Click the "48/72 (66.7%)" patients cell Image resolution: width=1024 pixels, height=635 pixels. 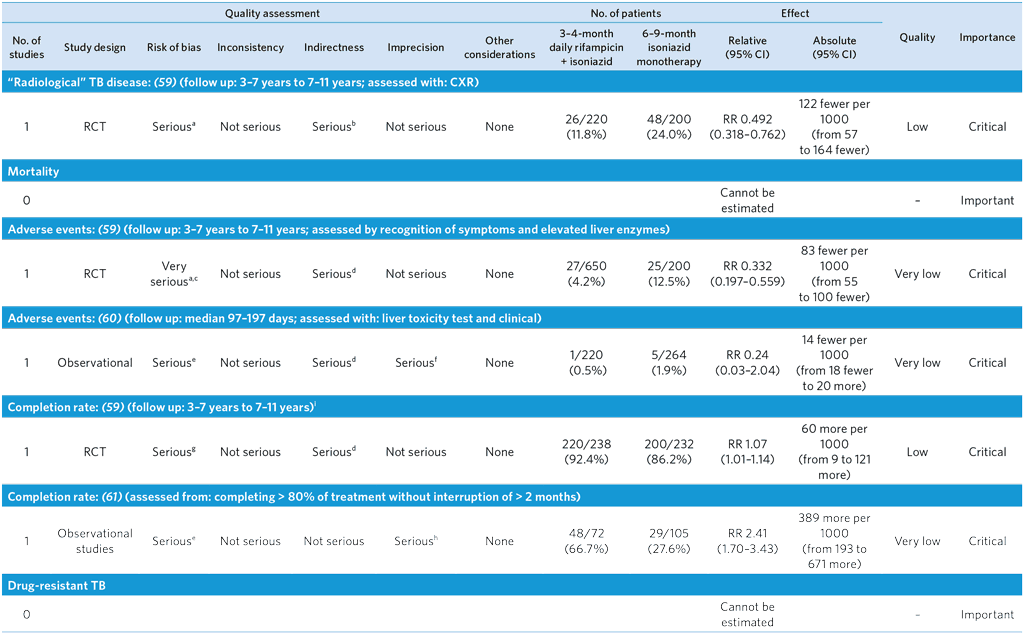[586, 541]
